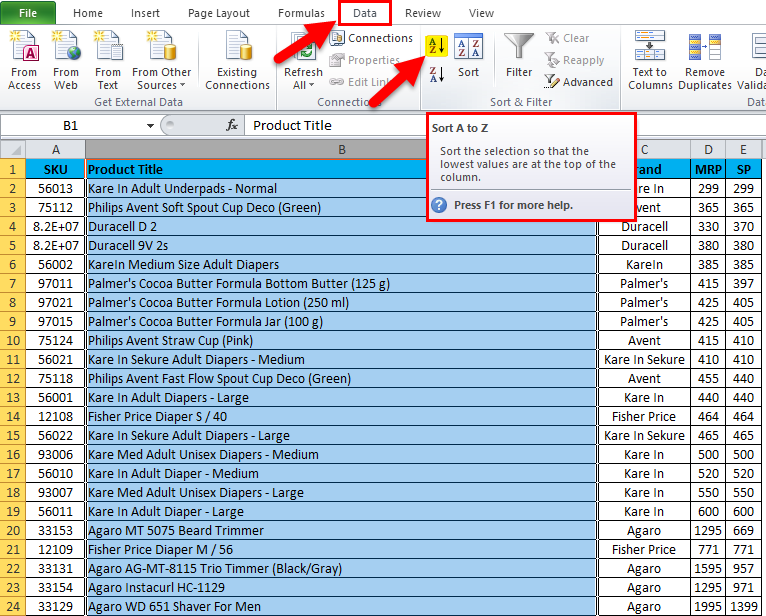The height and width of the screenshot is (616, 766).
Task: Click the Sort A to Z icon
Action: click(x=436, y=46)
